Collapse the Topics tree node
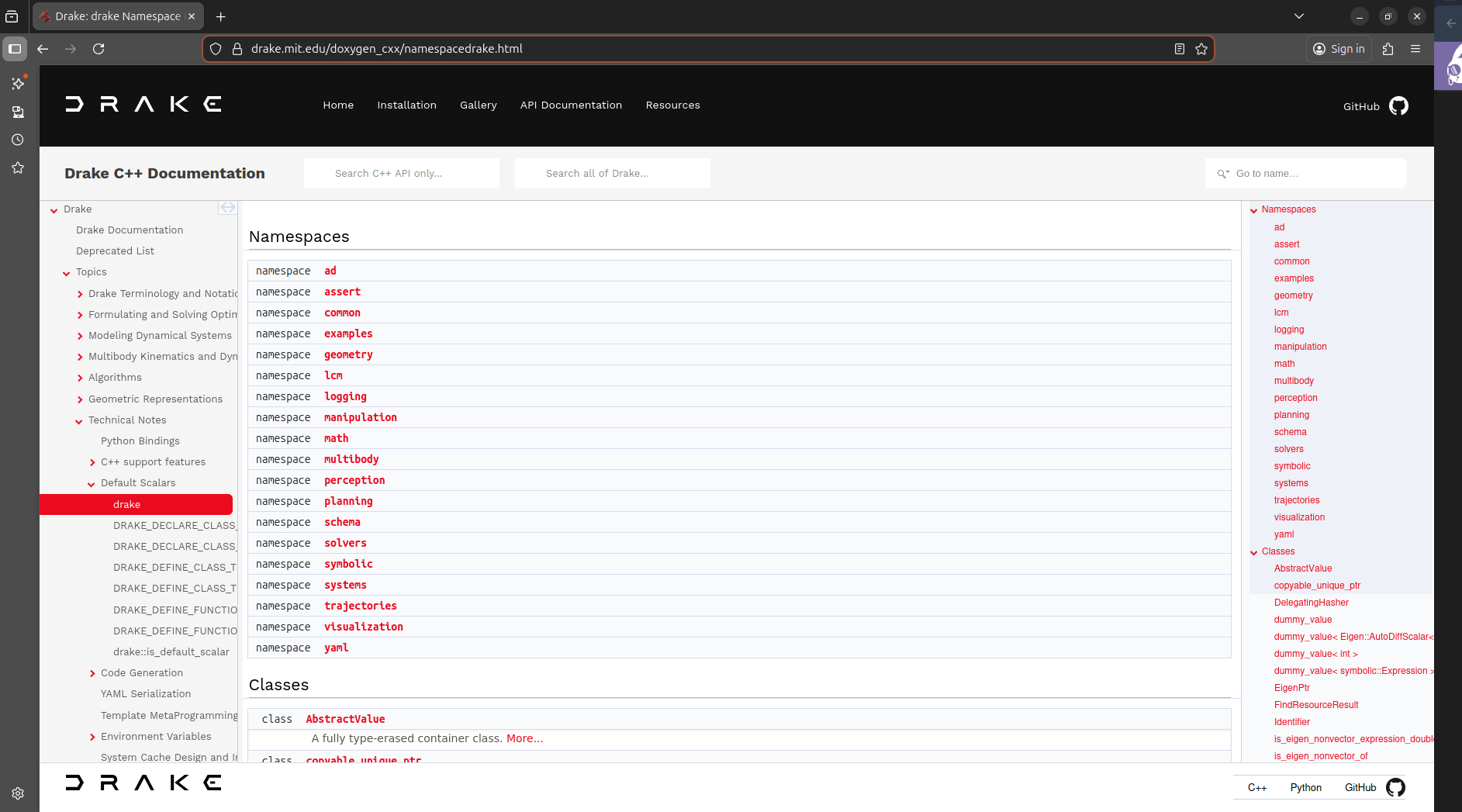 tap(66, 273)
